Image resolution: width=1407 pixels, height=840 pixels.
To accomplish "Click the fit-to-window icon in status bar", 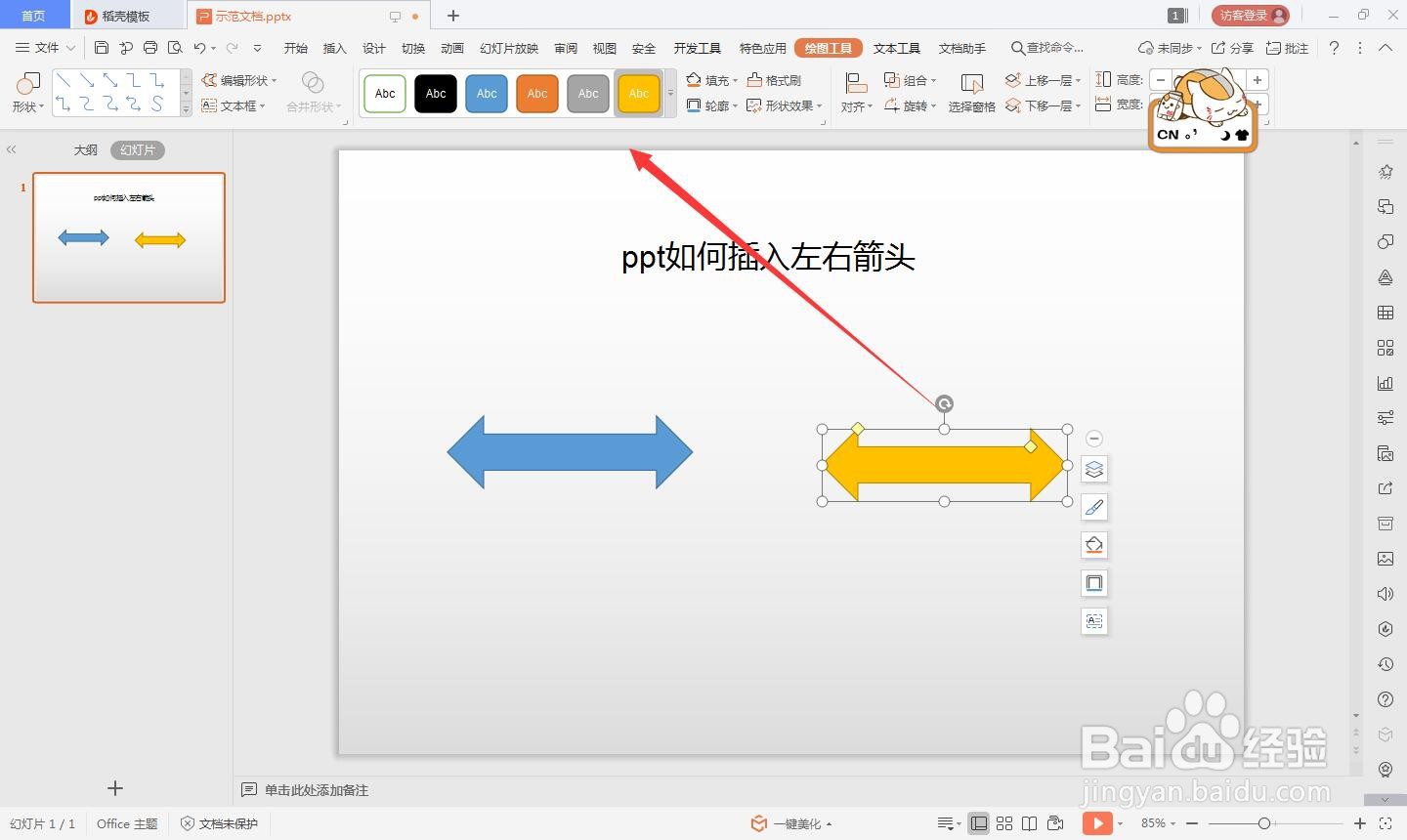I will coord(1386,823).
